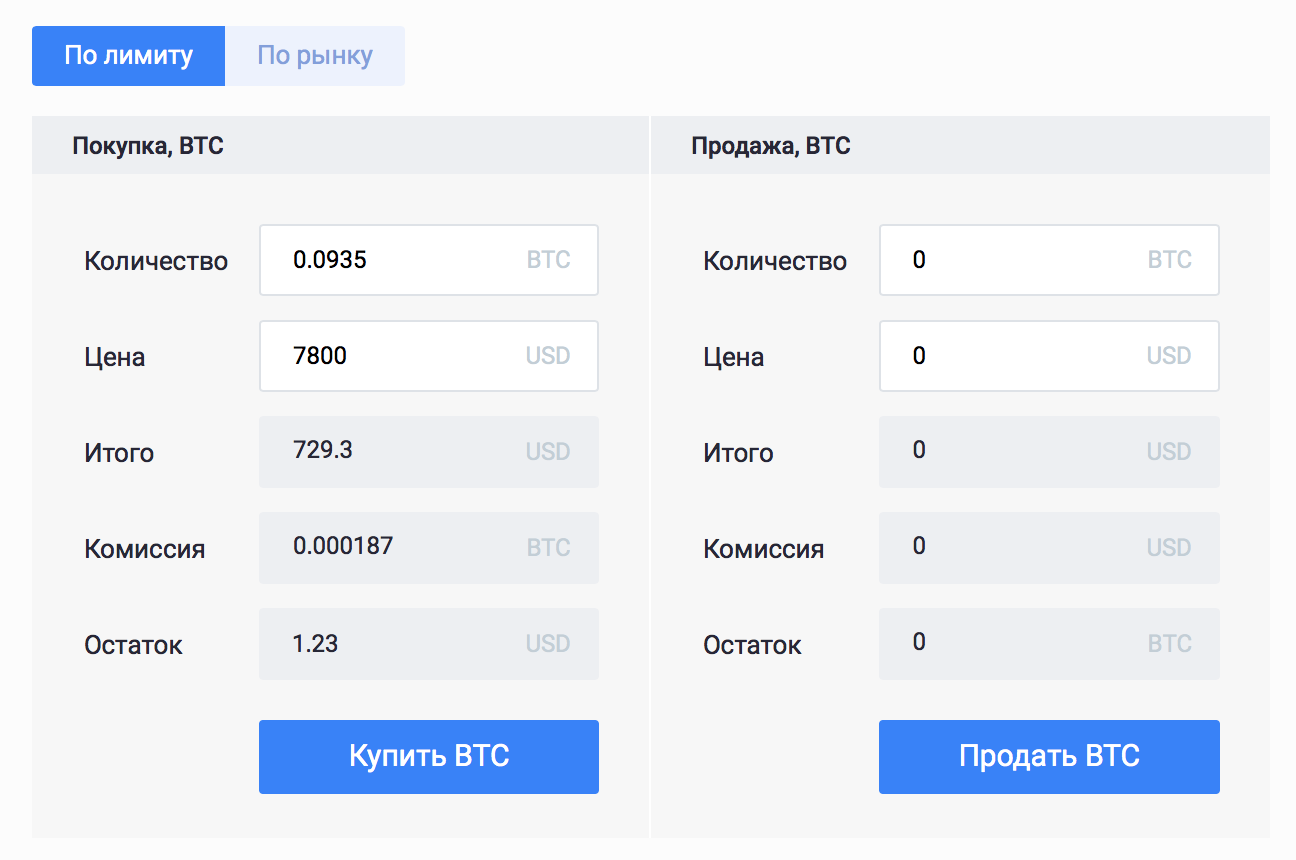Click the Продажа, BTC panel header
Viewport: 1296px width, 860px height.
770,146
